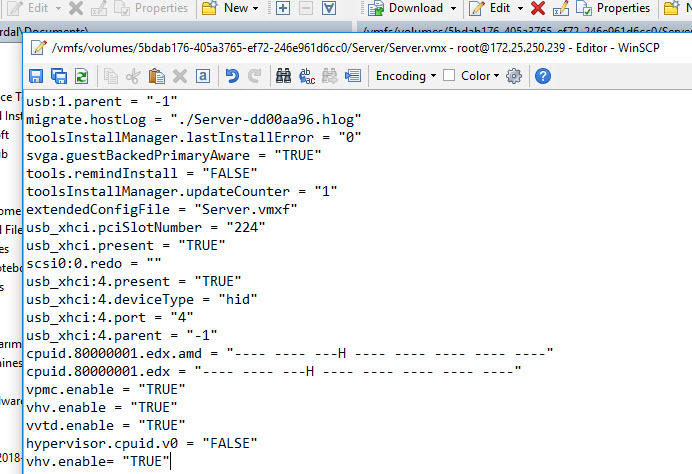The image size is (692, 474).
Task: Click the Undo arrow icon
Action: tap(232, 76)
